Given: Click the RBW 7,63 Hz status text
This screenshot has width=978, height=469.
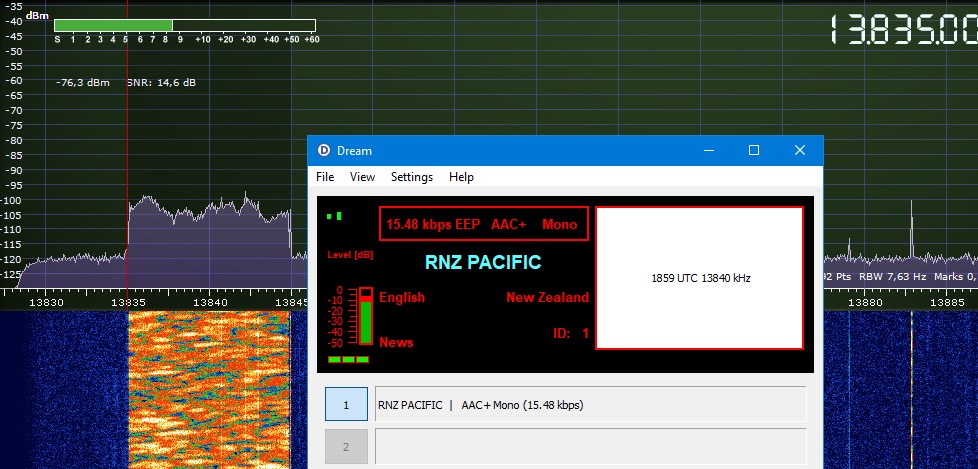Looking at the screenshot, I should [893, 276].
